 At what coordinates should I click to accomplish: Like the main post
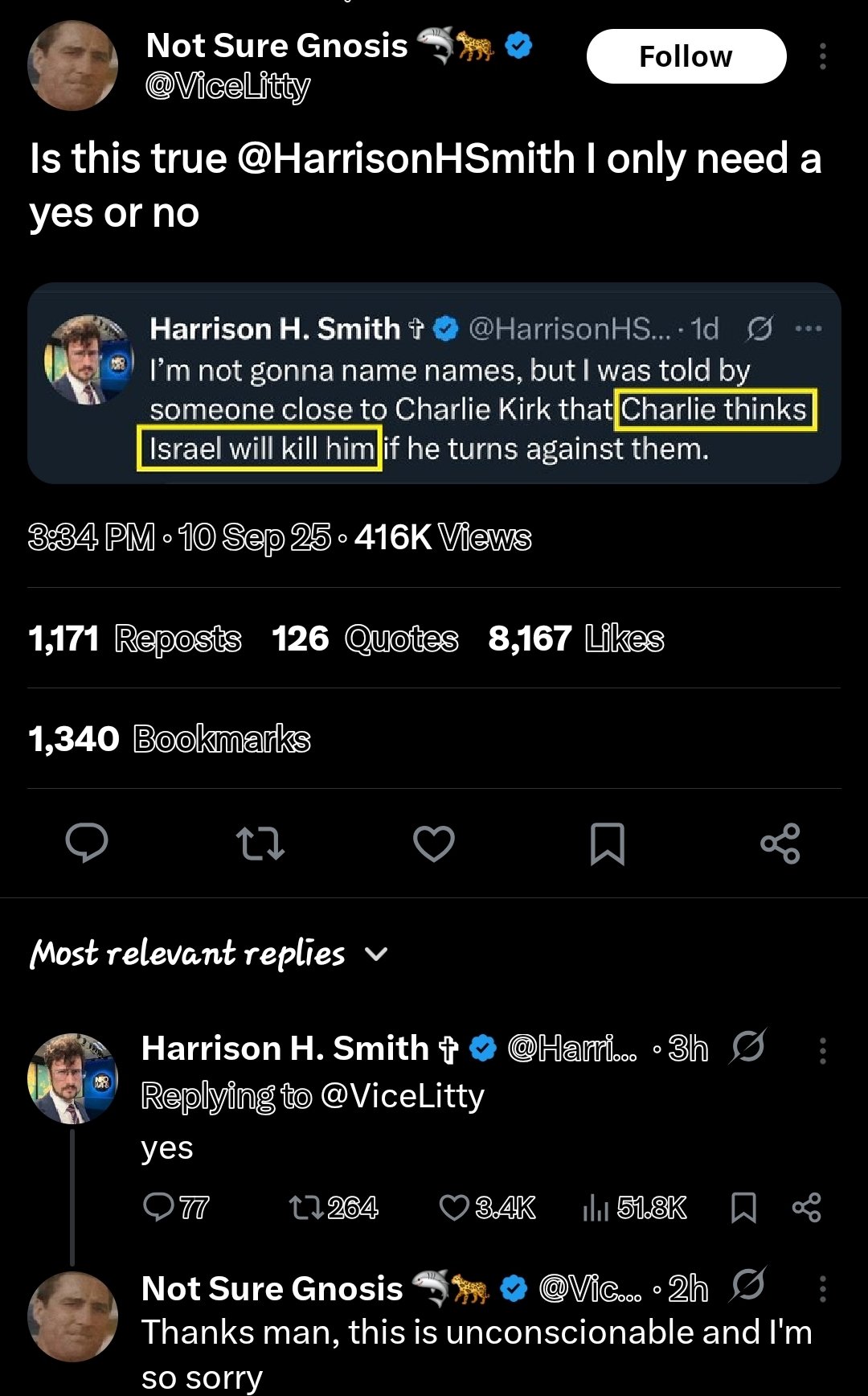point(434,843)
